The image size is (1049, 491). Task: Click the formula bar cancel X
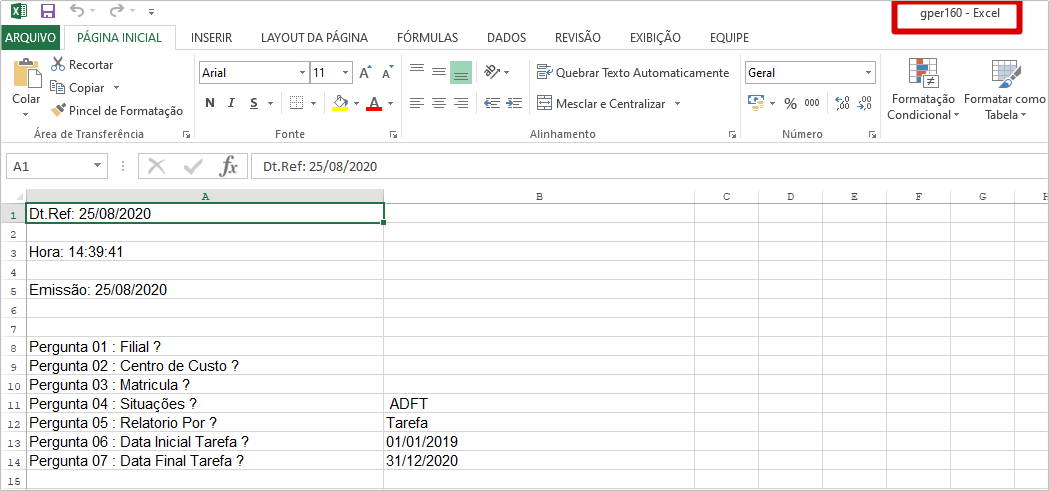click(157, 166)
